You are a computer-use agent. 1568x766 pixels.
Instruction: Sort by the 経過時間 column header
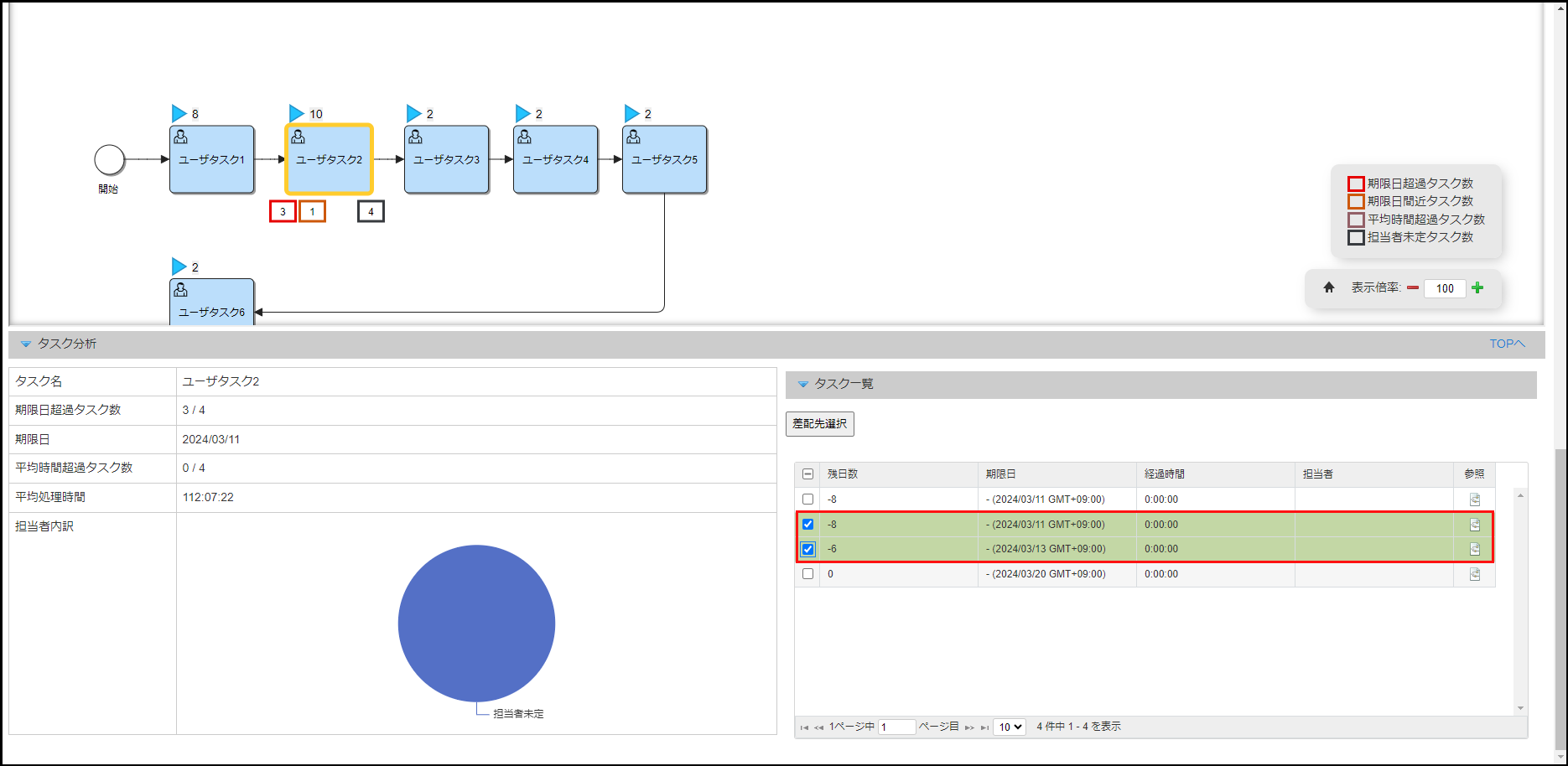click(1215, 474)
